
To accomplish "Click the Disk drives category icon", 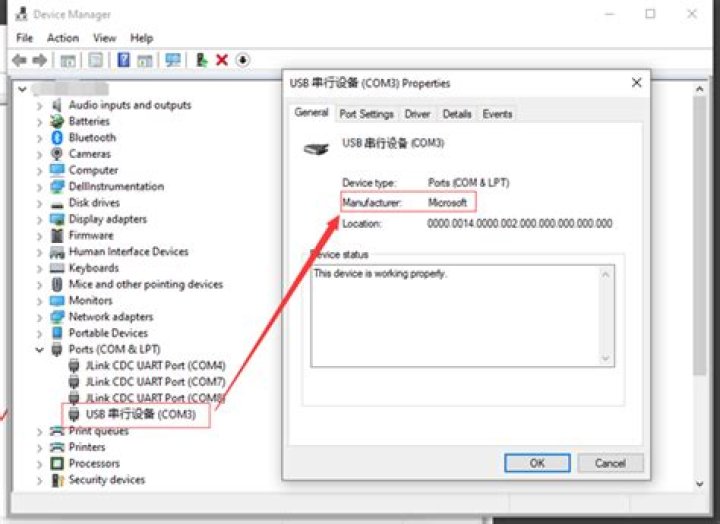I will point(57,203).
